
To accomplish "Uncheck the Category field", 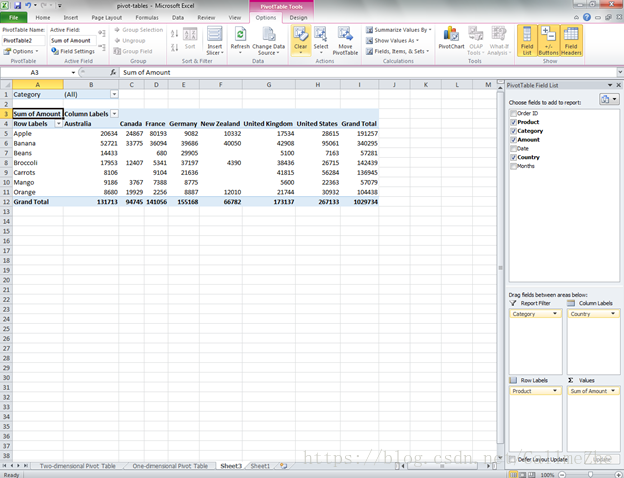I will [513, 131].
